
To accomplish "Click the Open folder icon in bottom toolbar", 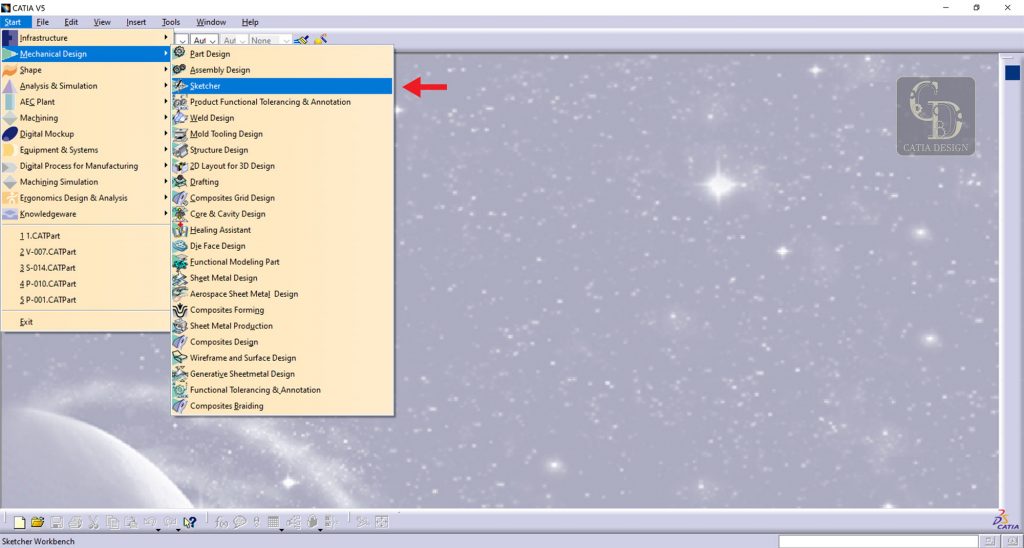I will [37, 522].
